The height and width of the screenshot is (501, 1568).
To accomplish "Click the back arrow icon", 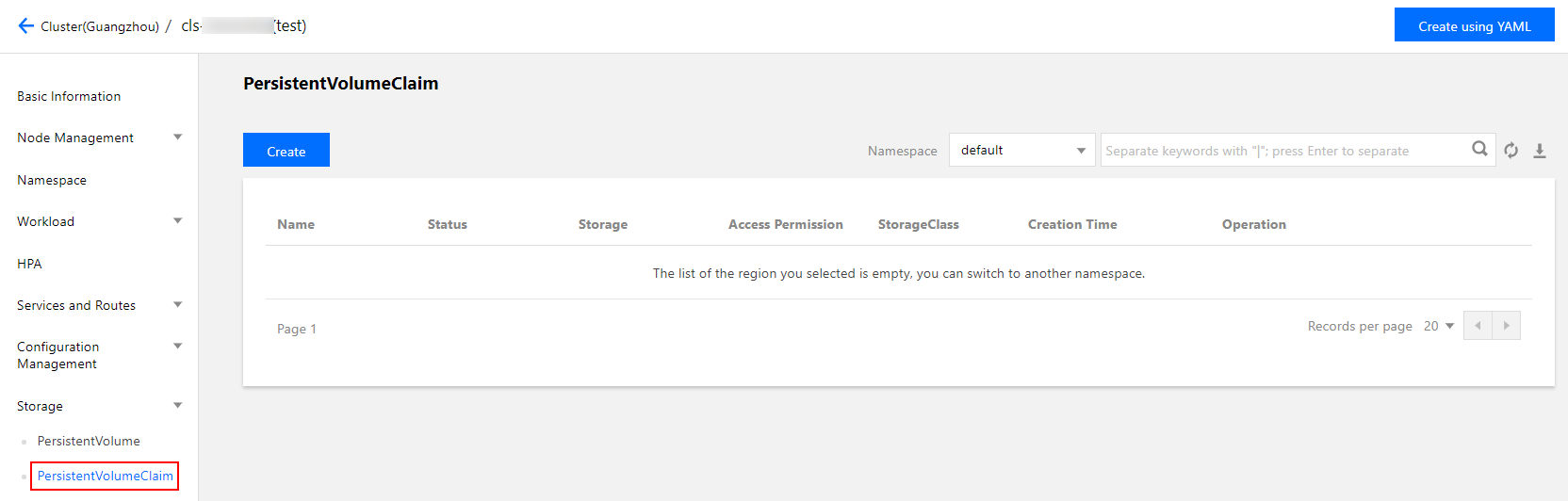I will pyautogui.click(x=25, y=26).
